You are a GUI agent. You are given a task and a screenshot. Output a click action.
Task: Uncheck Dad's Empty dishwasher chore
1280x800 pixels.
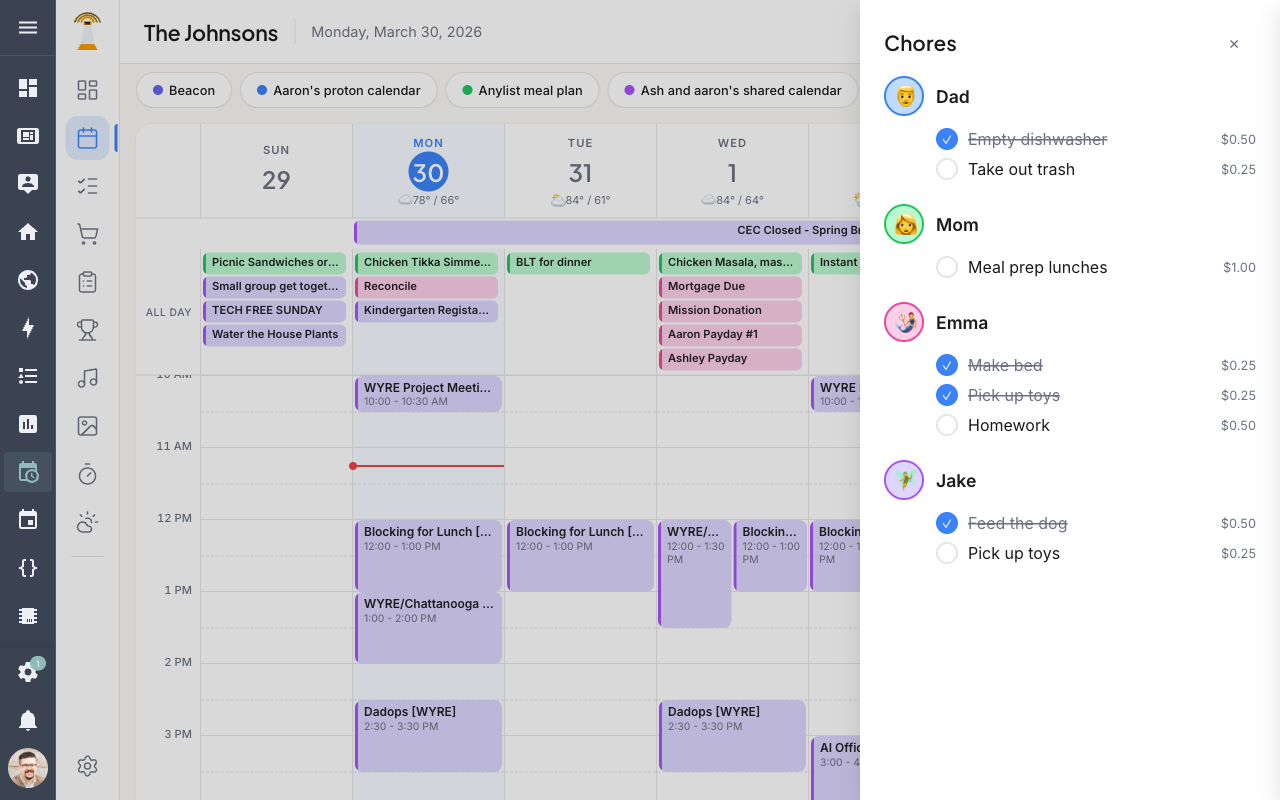point(946,139)
